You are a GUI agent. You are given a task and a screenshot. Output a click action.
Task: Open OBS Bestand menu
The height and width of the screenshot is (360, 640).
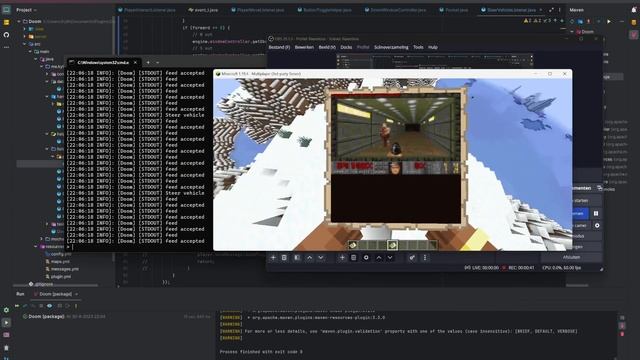[x=279, y=47]
